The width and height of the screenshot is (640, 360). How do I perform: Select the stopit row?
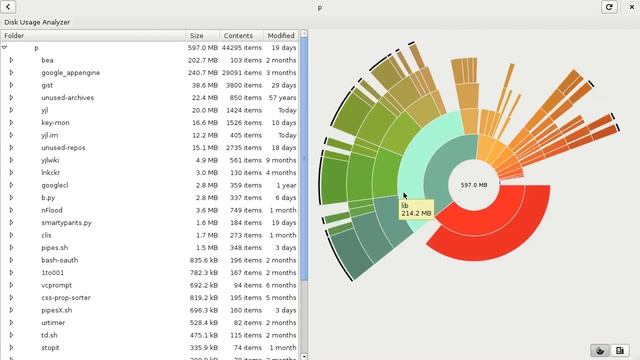(149, 348)
